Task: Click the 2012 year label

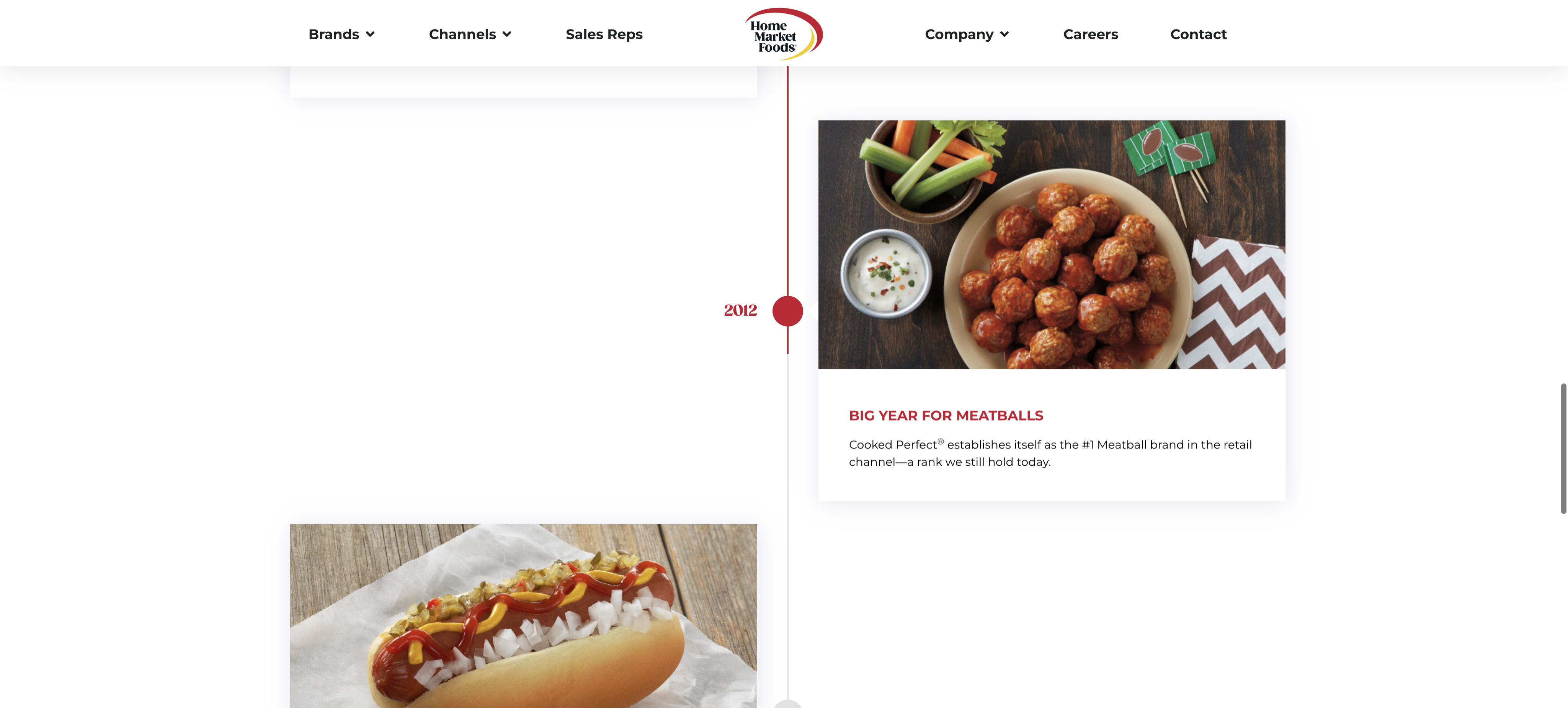Action: point(740,310)
